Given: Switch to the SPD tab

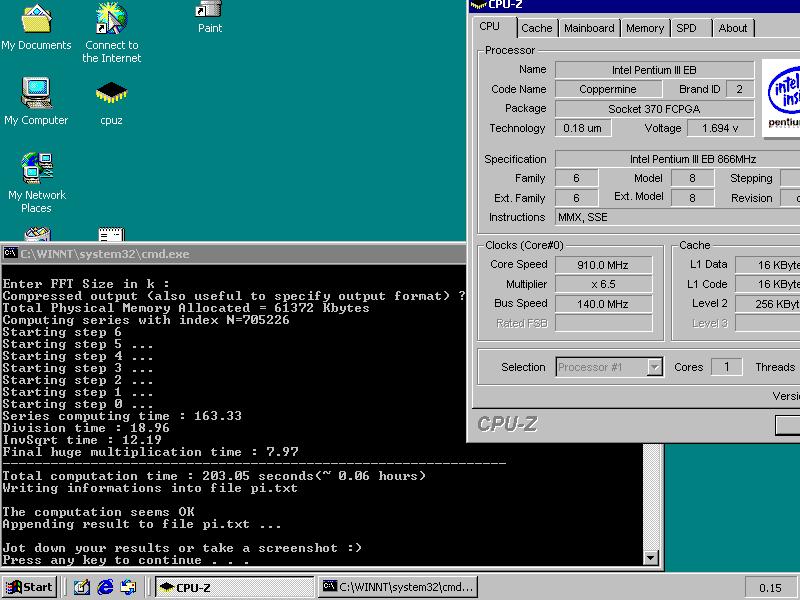Looking at the screenshot, I should point(690,29).
